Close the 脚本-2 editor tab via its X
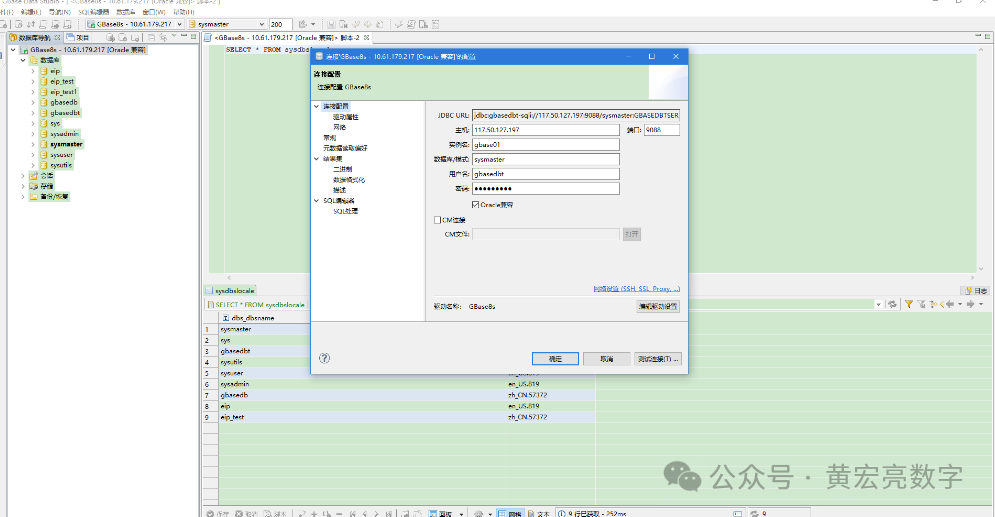 pyautogui.click(x=366, y=37)
